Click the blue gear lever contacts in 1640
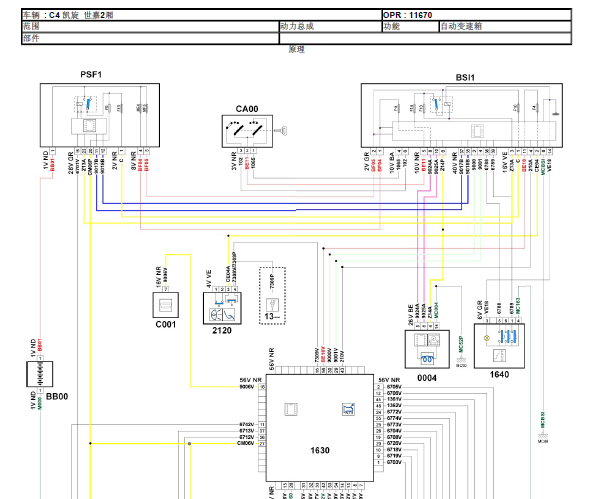Image resolution: width=590 pixels, height=499 pixels. point(508,336)
